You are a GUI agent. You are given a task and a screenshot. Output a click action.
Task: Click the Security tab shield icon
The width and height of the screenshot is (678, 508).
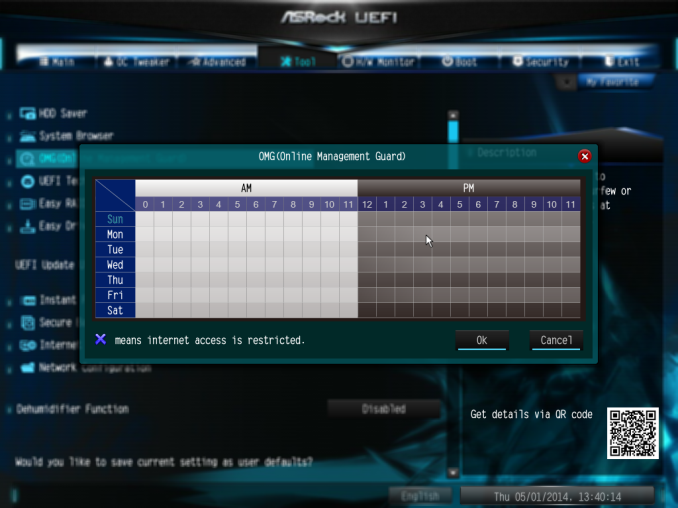click(518, 61)
